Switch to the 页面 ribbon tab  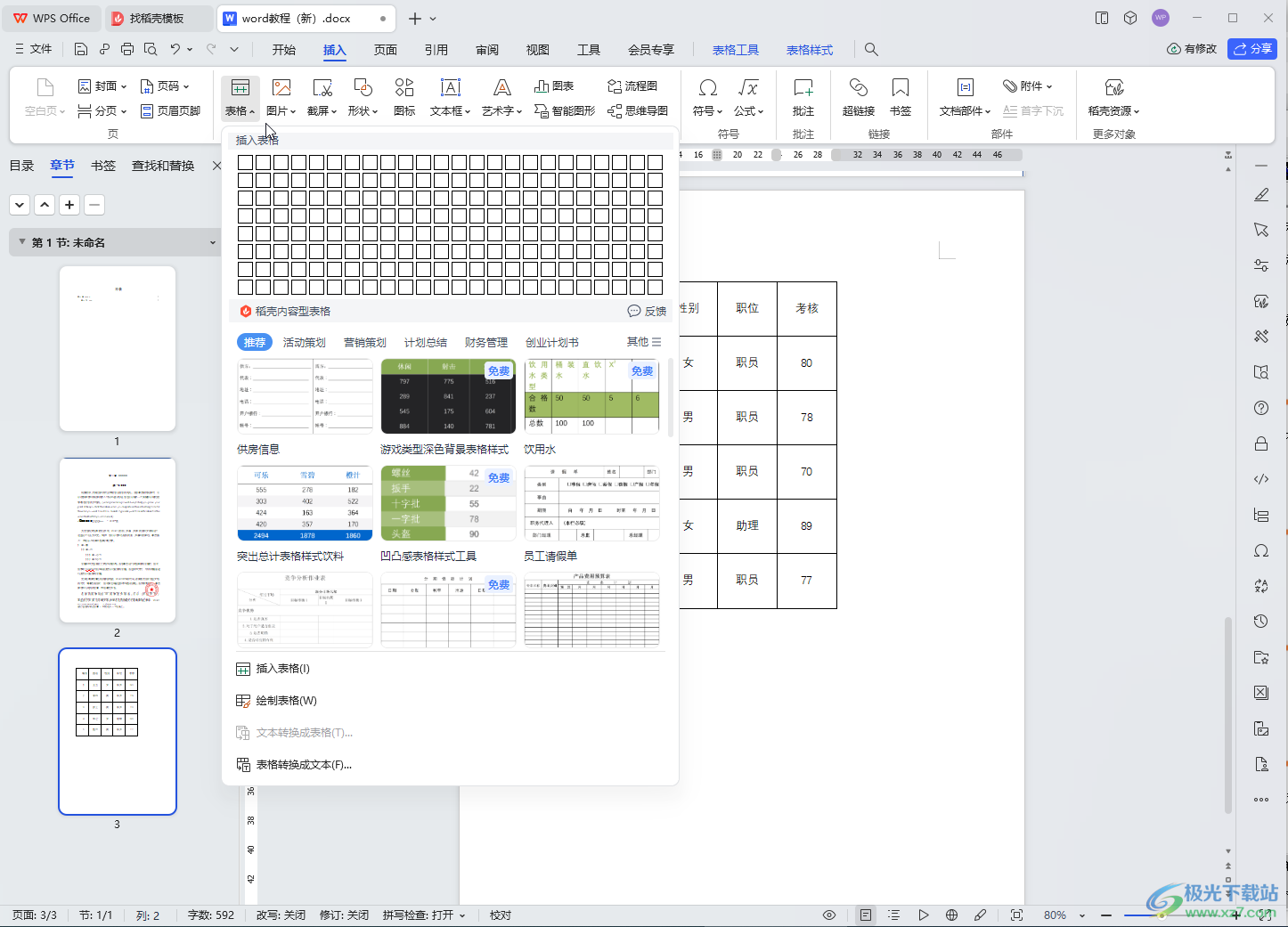(385, 49)
